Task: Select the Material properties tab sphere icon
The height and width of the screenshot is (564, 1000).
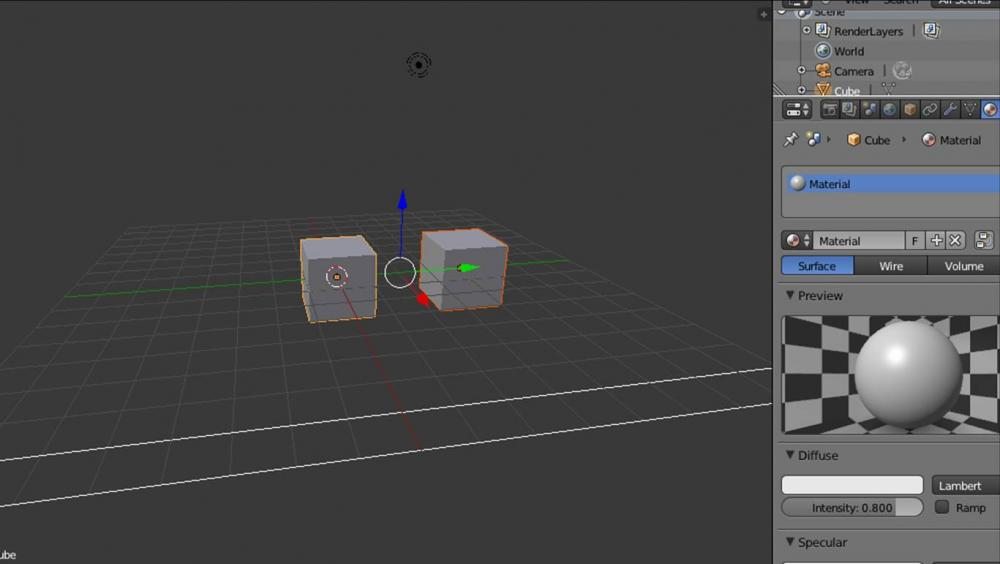Action: (x=990, y=110)
